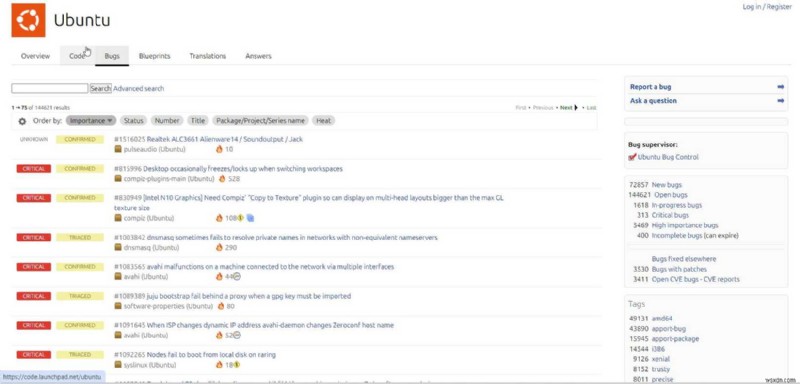Click the Next page arrow icon

(577, 108)
